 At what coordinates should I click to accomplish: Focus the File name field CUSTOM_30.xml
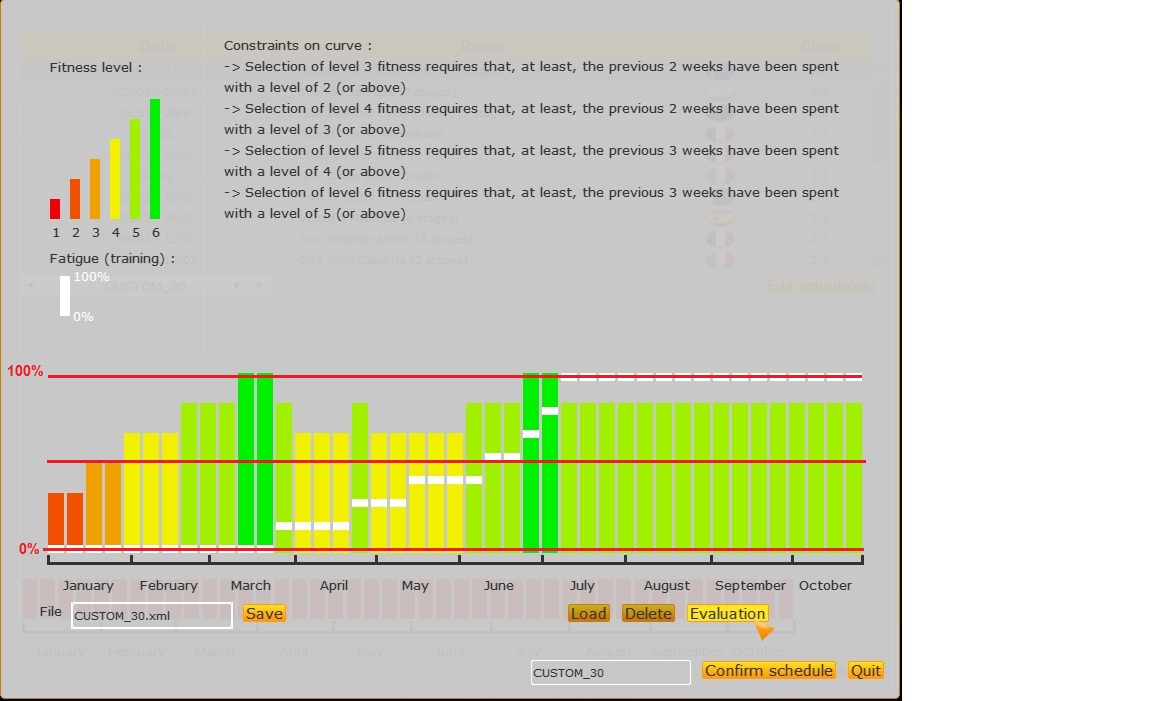152,616
